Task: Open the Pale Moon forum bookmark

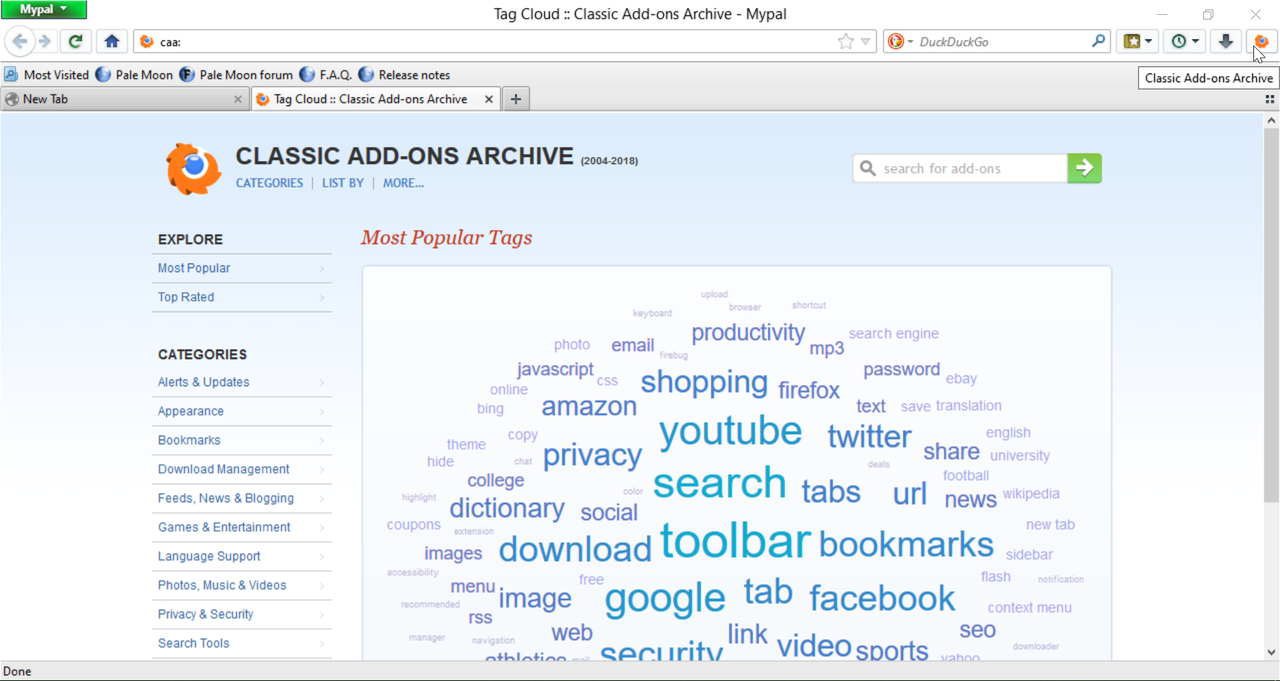Action: [x=236, y=75]
